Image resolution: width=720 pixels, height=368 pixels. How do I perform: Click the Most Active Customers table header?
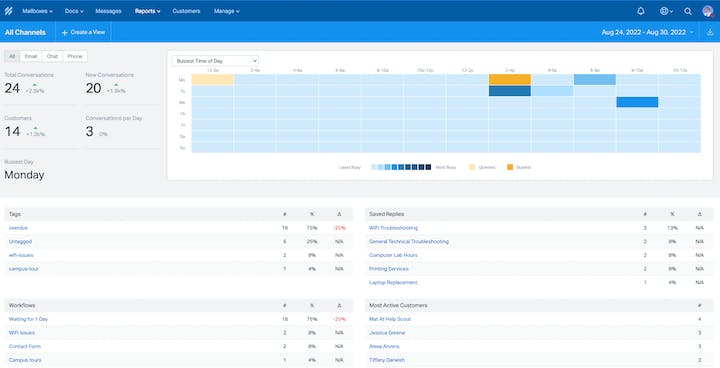coord(539,306)
